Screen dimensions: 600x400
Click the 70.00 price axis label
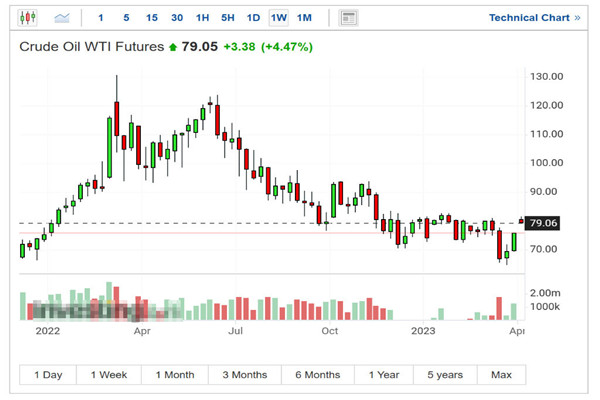(543, 249)
